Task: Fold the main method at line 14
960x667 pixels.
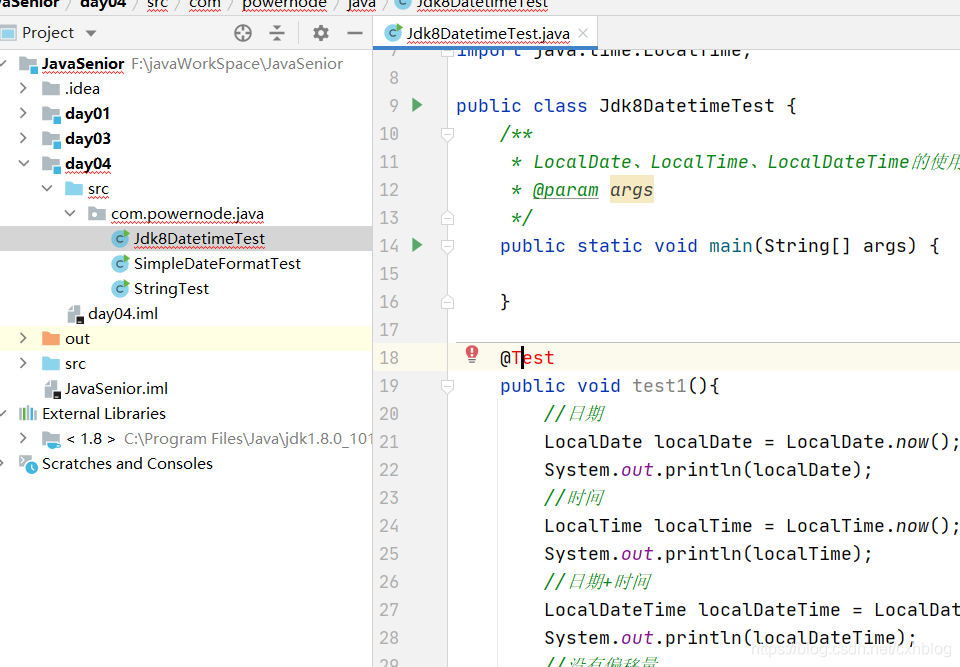Action: point(448,246)
